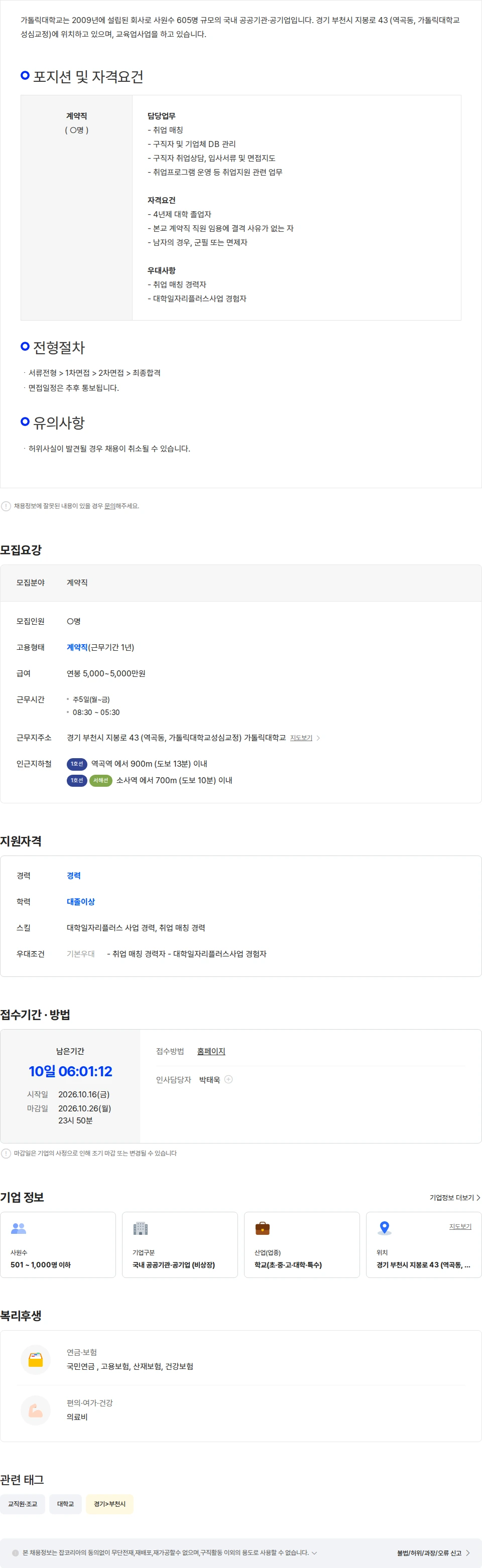Click 의료비 benefit text
Screen dimensions: 482x1568
click(x=77, y=1417)
